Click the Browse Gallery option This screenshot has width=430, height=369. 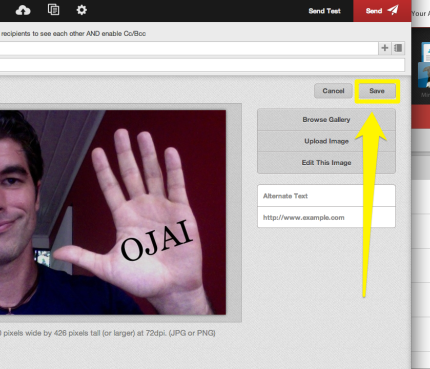[326, 119]
